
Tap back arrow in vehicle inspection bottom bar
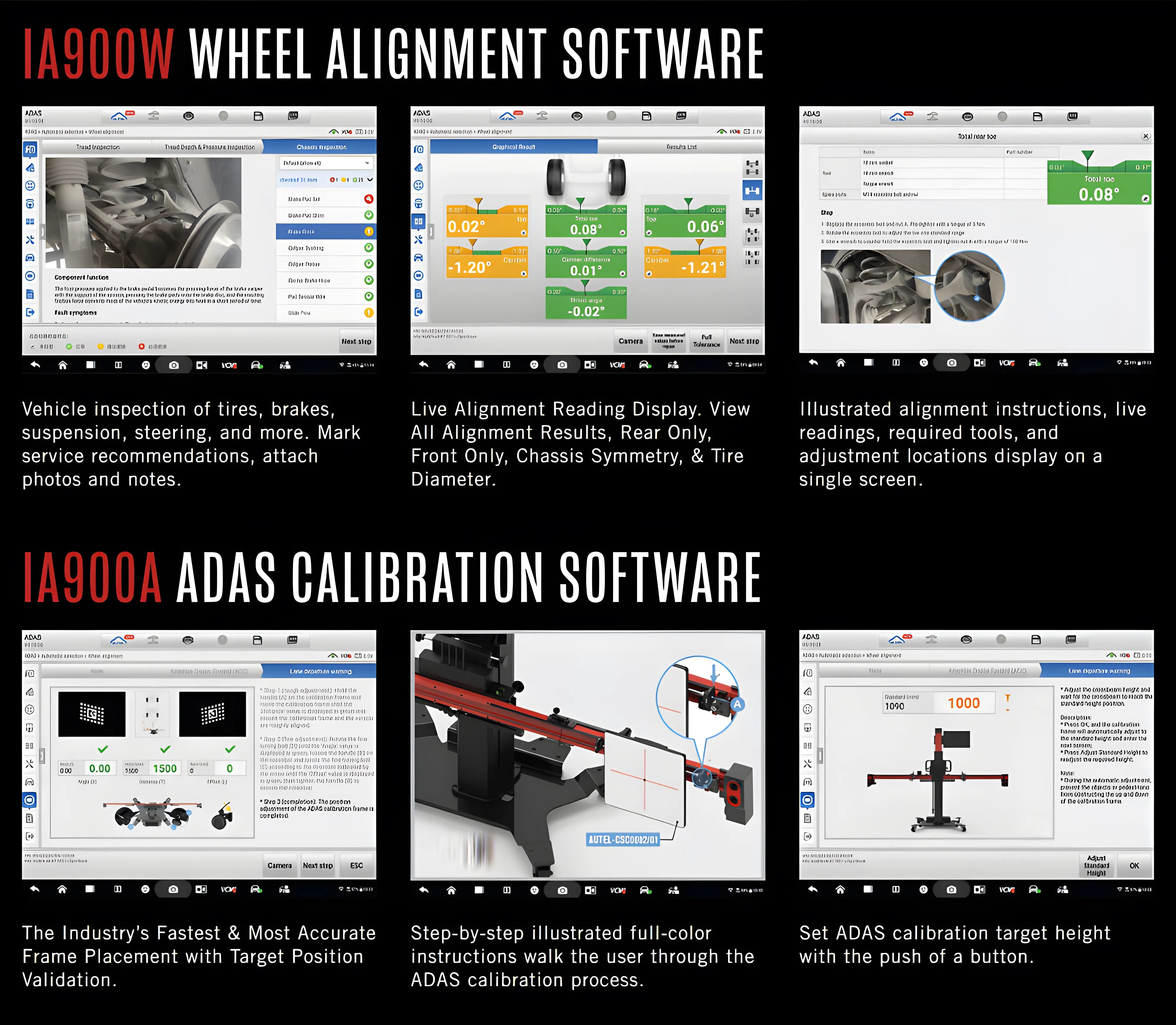36,365
